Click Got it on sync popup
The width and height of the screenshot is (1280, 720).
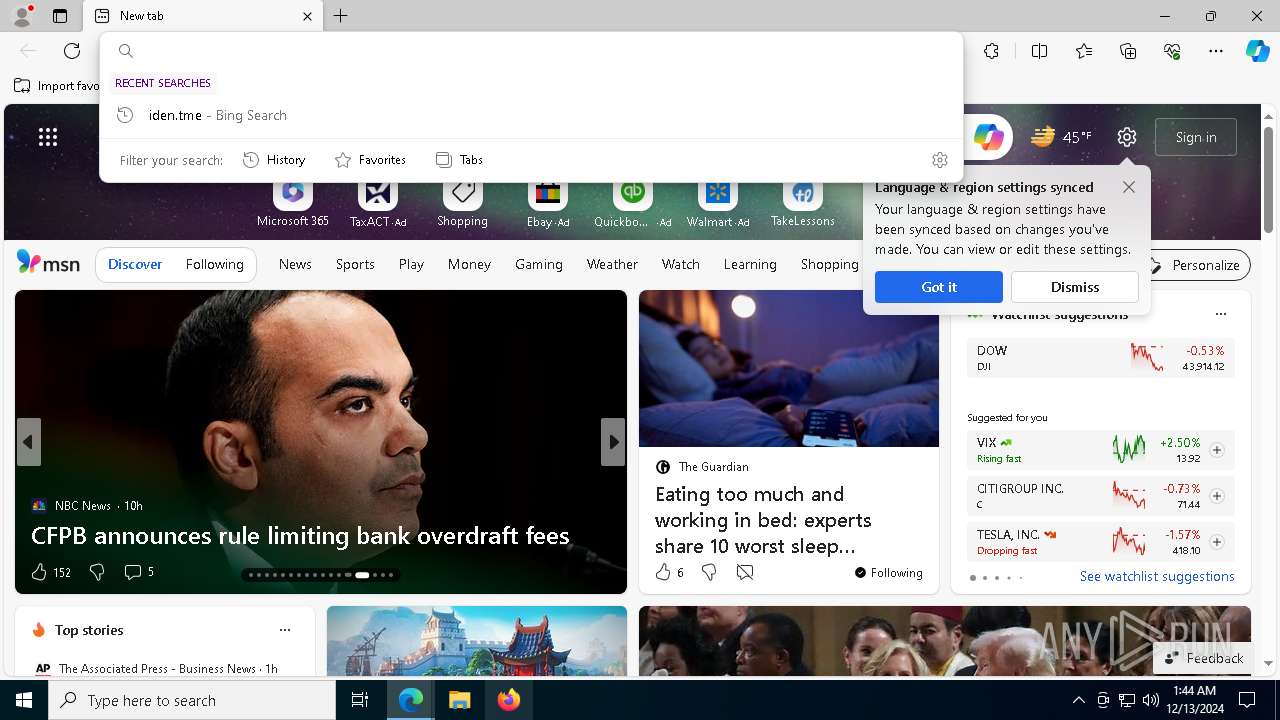(939, 287)
